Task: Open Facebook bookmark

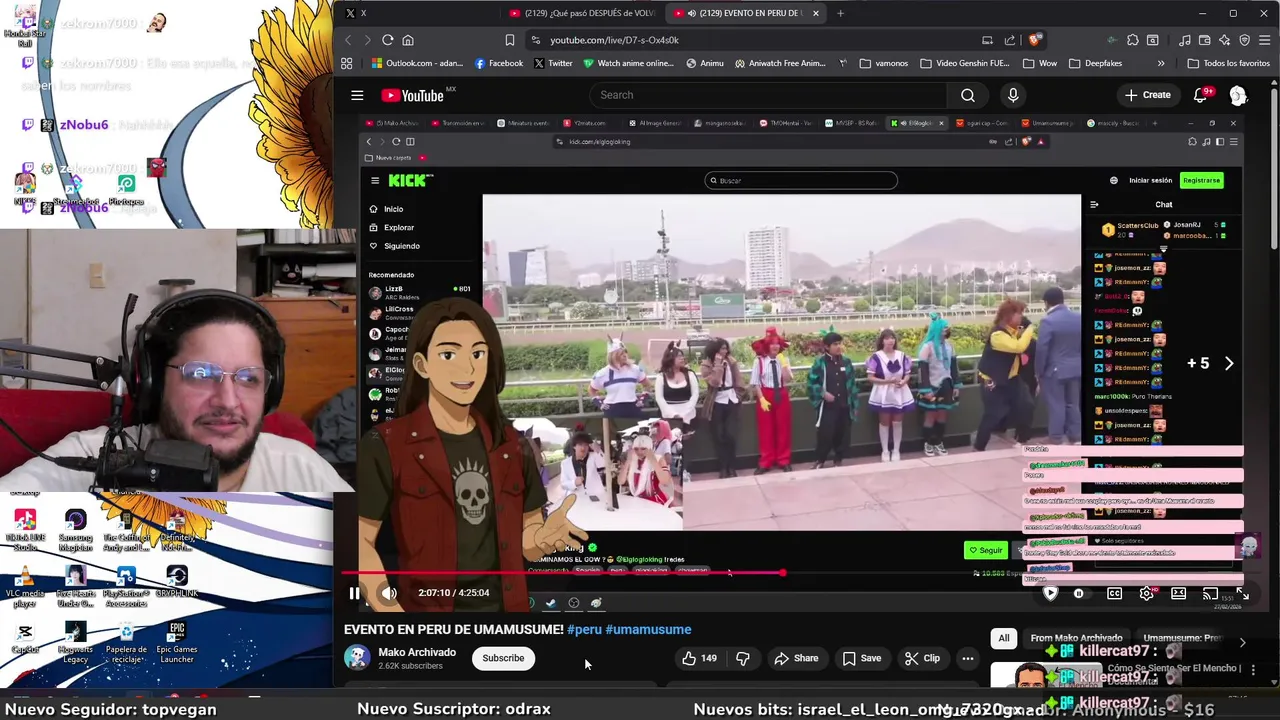Action: coord(499,63)
